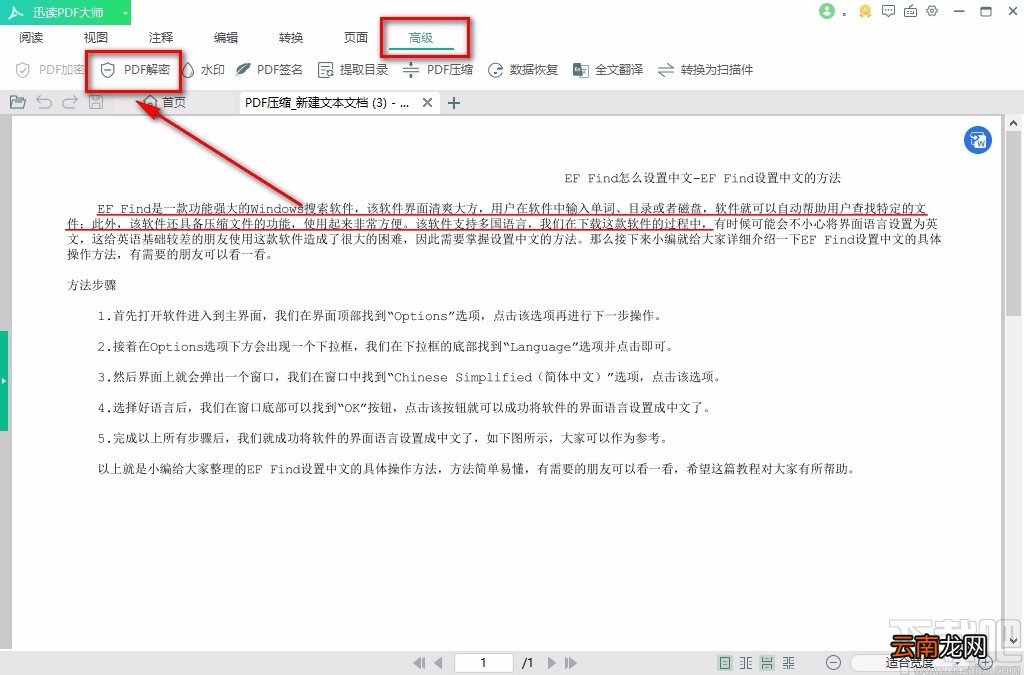Expand the left side panel handle

[x=4, y=381]
